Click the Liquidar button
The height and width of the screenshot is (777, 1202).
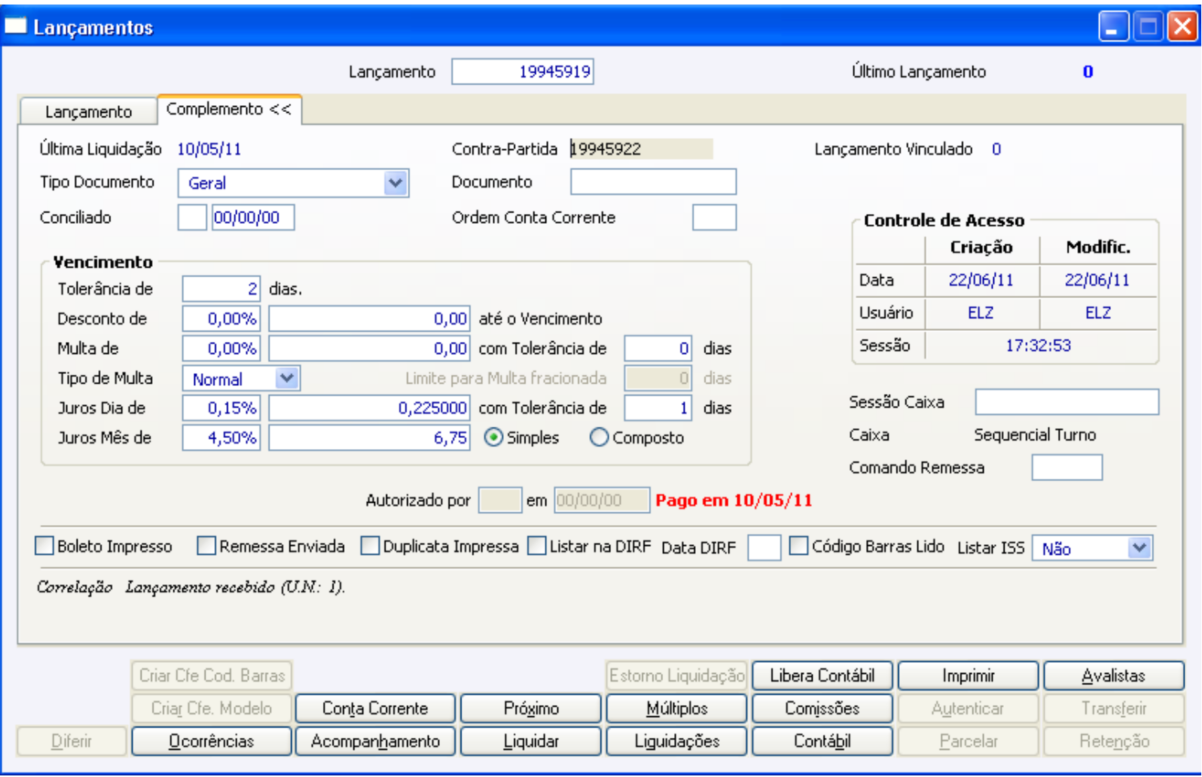coord(531,741)
